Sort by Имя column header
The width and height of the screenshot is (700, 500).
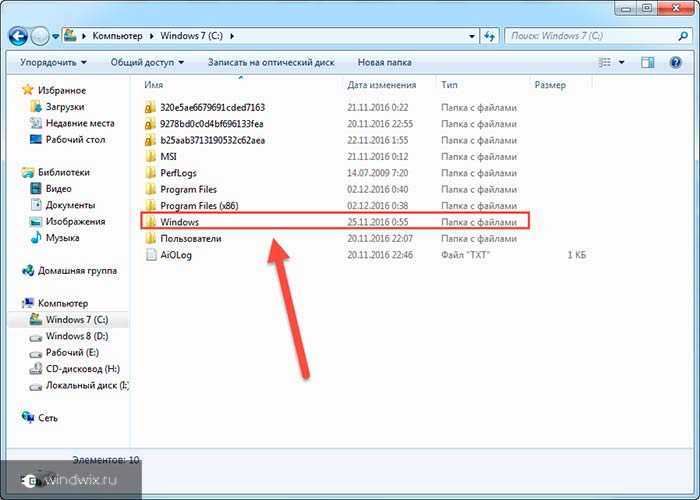click(x=154, y=85)
